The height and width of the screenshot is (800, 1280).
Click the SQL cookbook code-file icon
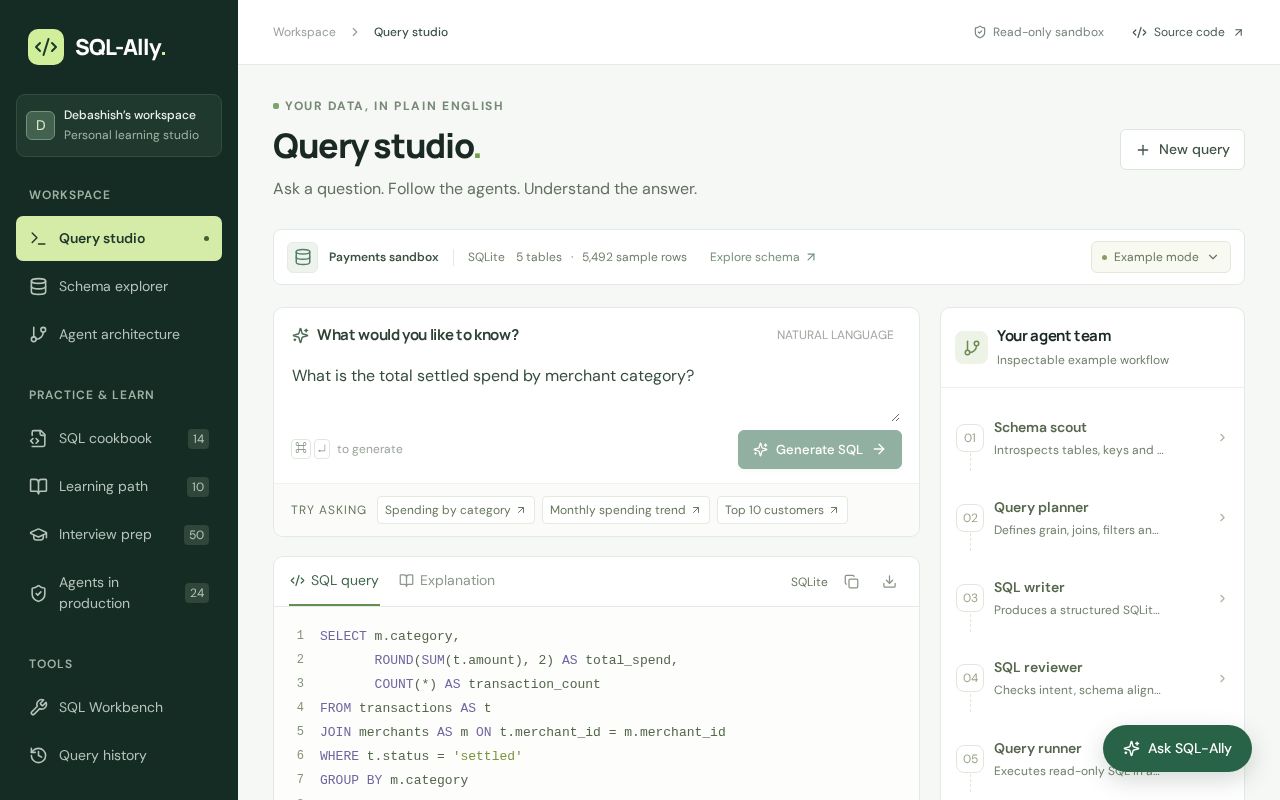[38, 438]
